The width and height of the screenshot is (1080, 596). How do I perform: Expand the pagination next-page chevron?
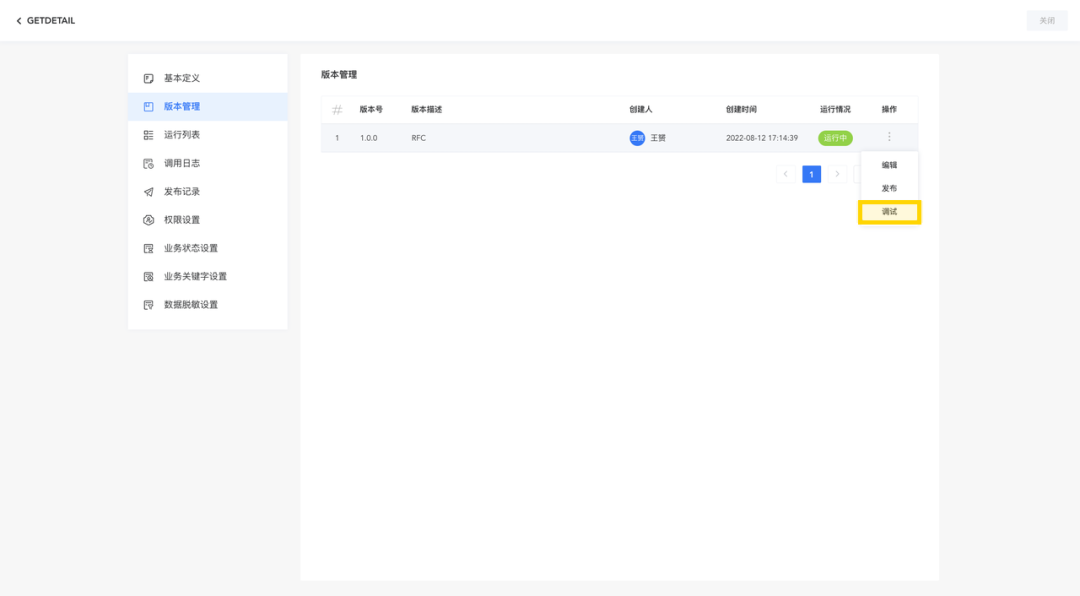[x=837, y=173]
